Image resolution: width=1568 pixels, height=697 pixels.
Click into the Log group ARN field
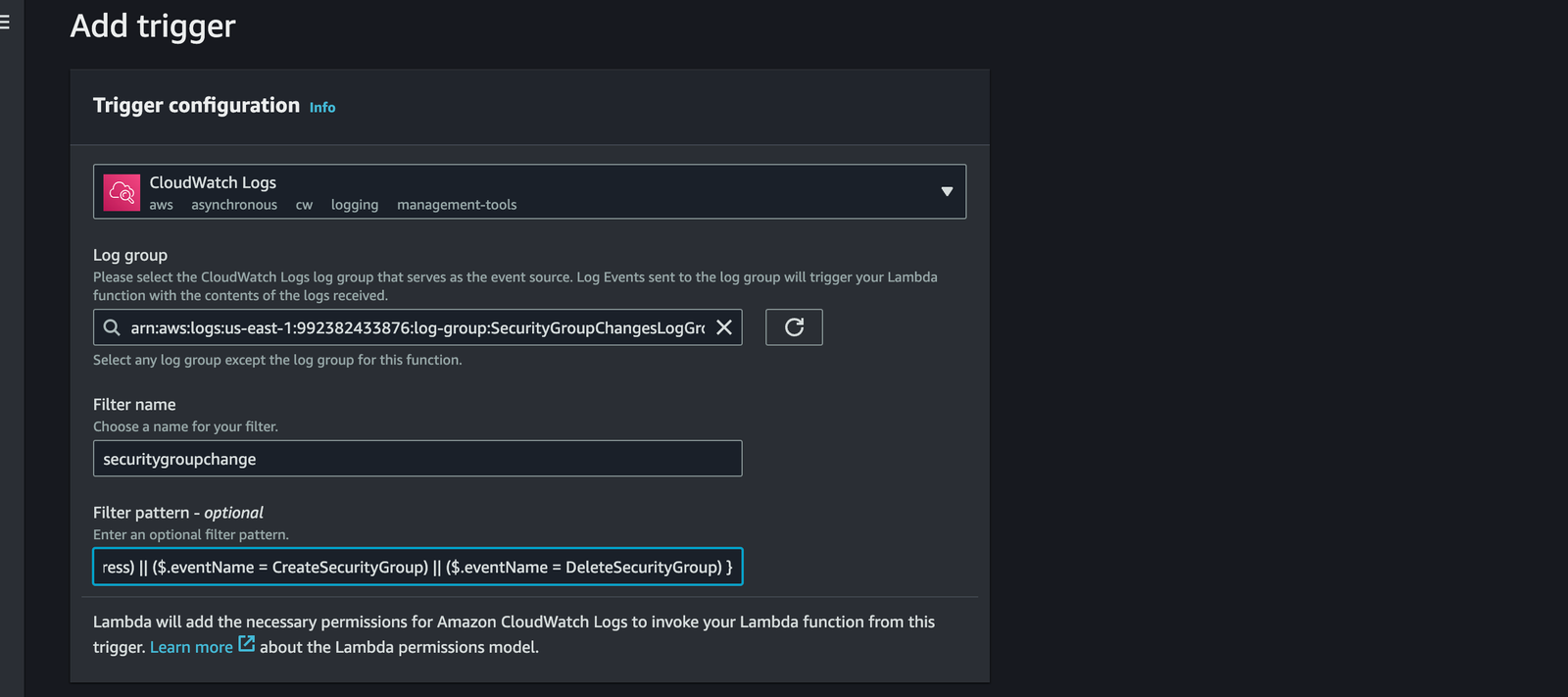point(416,327)
